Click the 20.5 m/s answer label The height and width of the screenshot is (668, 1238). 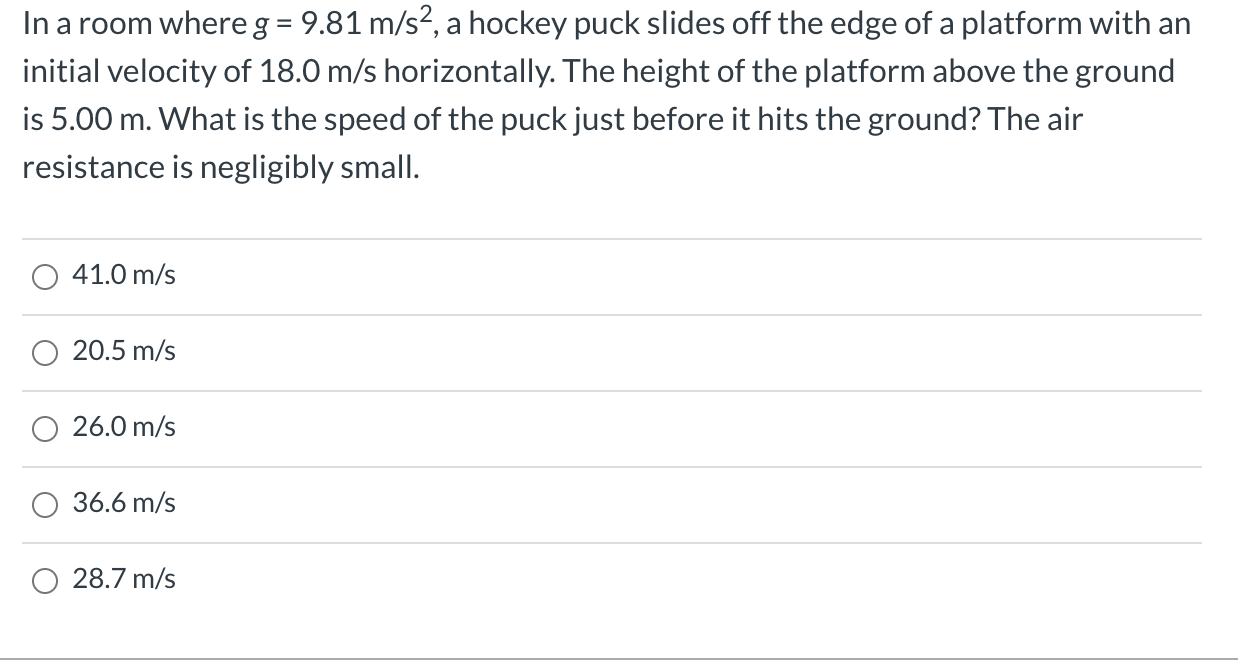(x=122, y=352)
